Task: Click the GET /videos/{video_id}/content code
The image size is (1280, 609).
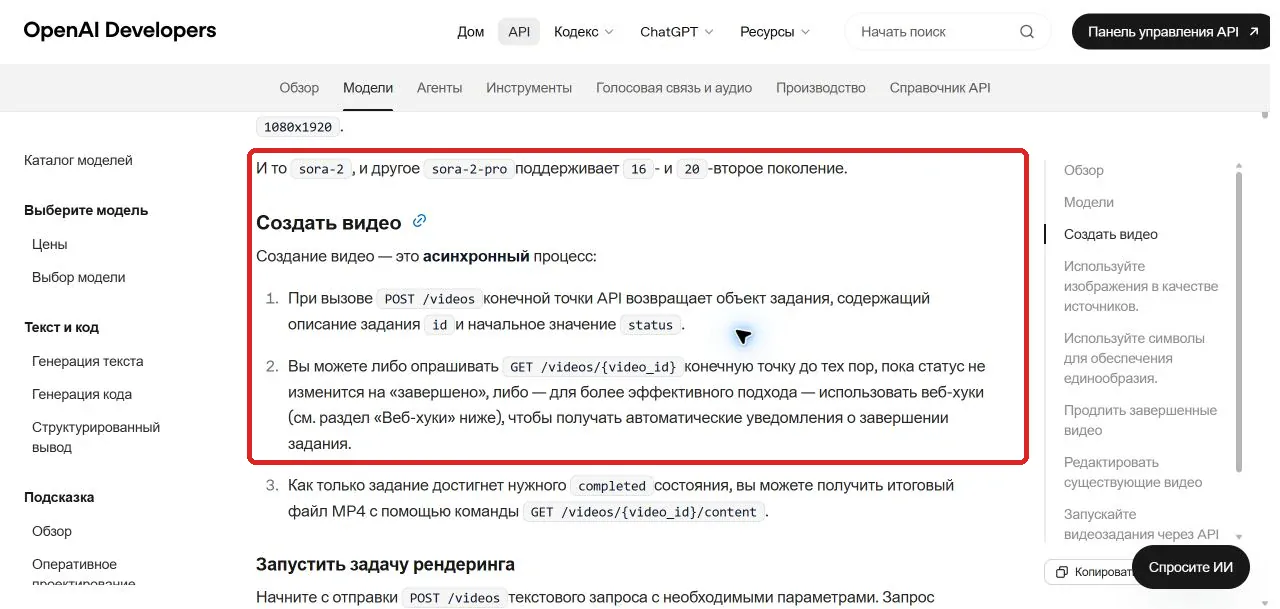Action: [x=646, y=512]
